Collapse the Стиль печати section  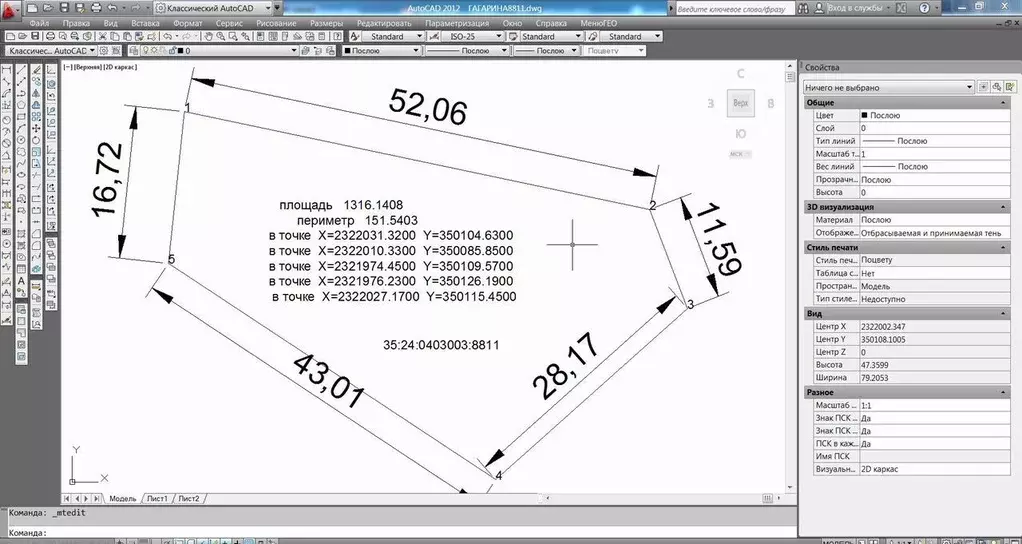[x=1004, y=248]
